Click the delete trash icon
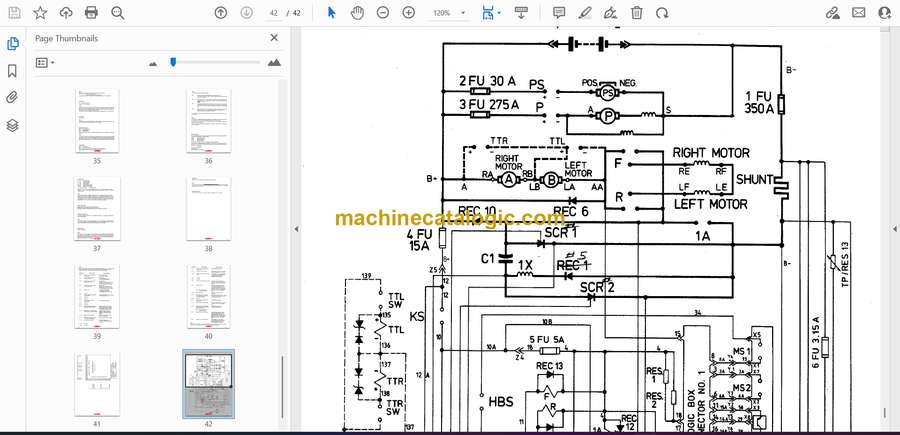This screenshot has width=900, height=435. [635, 13]
